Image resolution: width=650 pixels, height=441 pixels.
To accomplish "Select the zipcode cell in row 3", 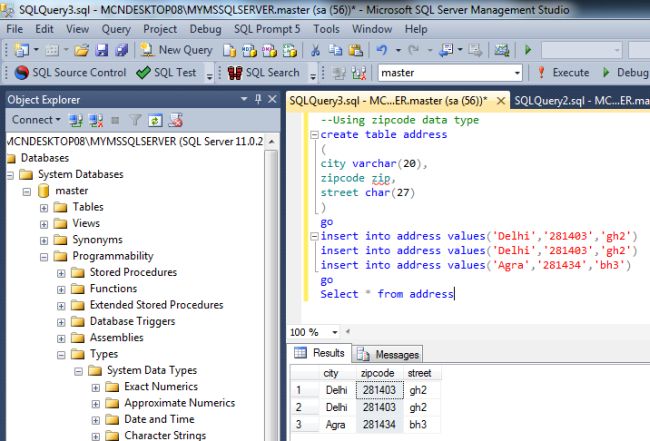I will tap(378, 426).
